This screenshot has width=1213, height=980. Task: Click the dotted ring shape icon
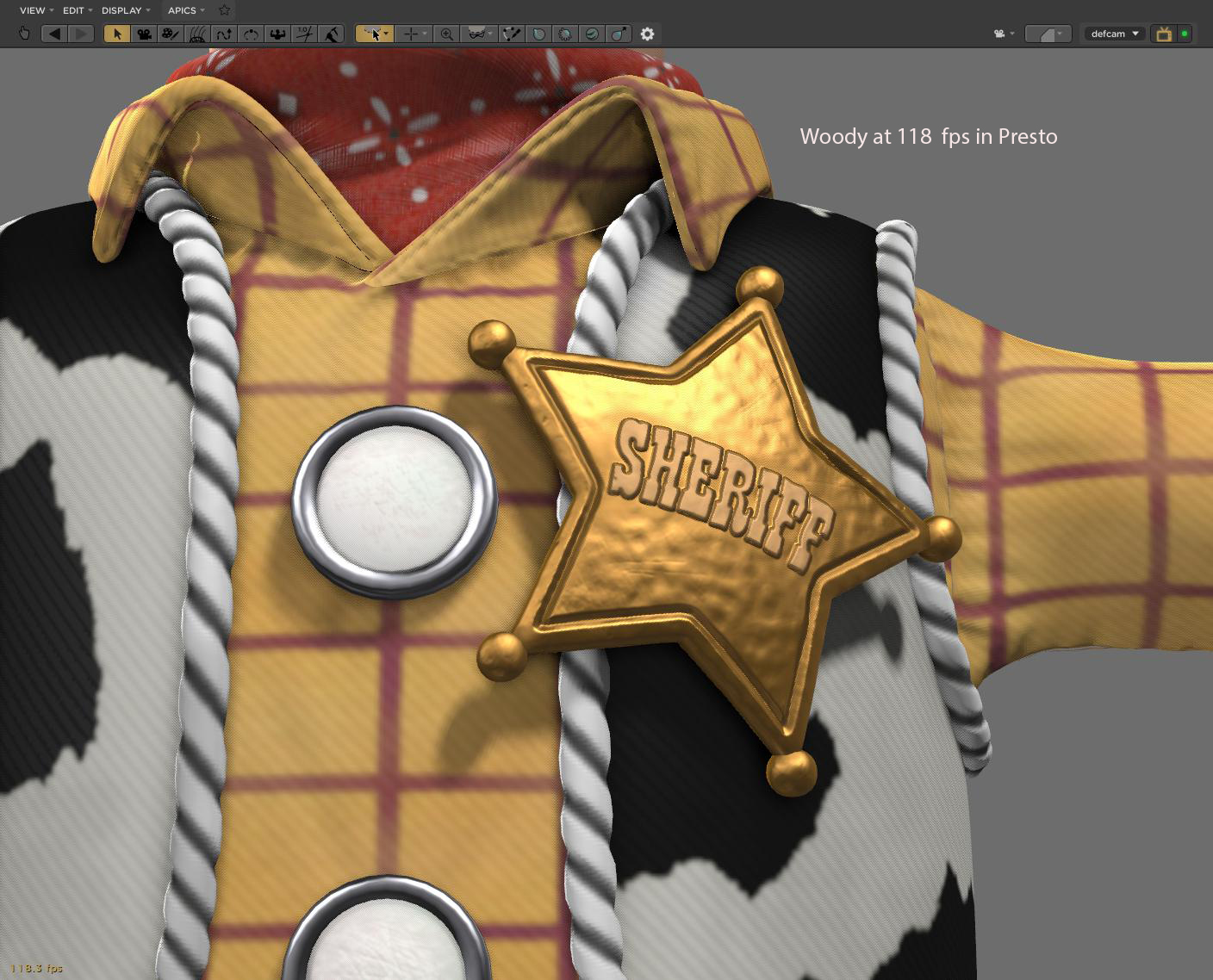(565, 34)
